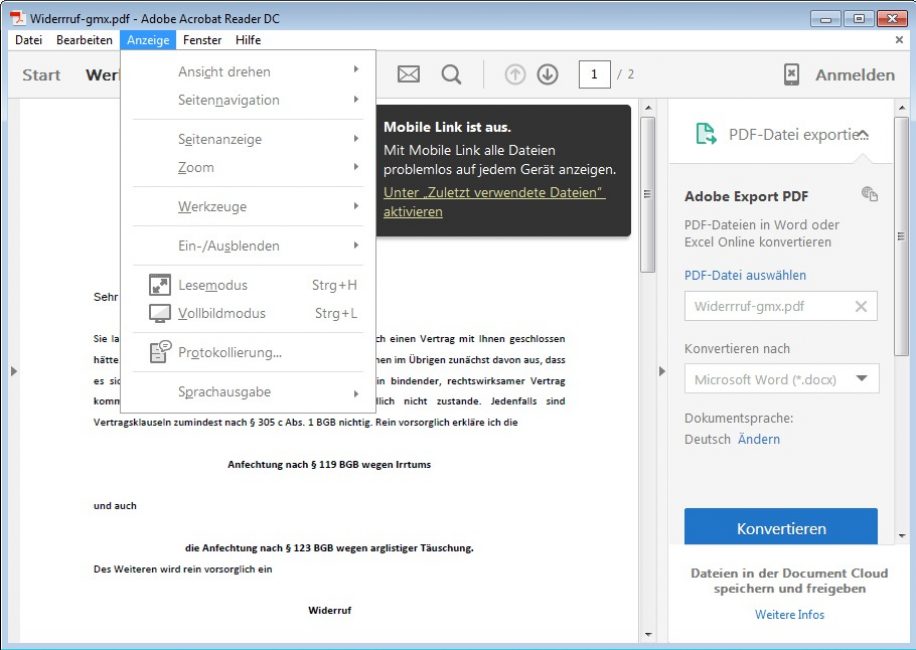Switch to the Start tab
Viewport: 916px width, 650px height.
(x=41, y=75)
